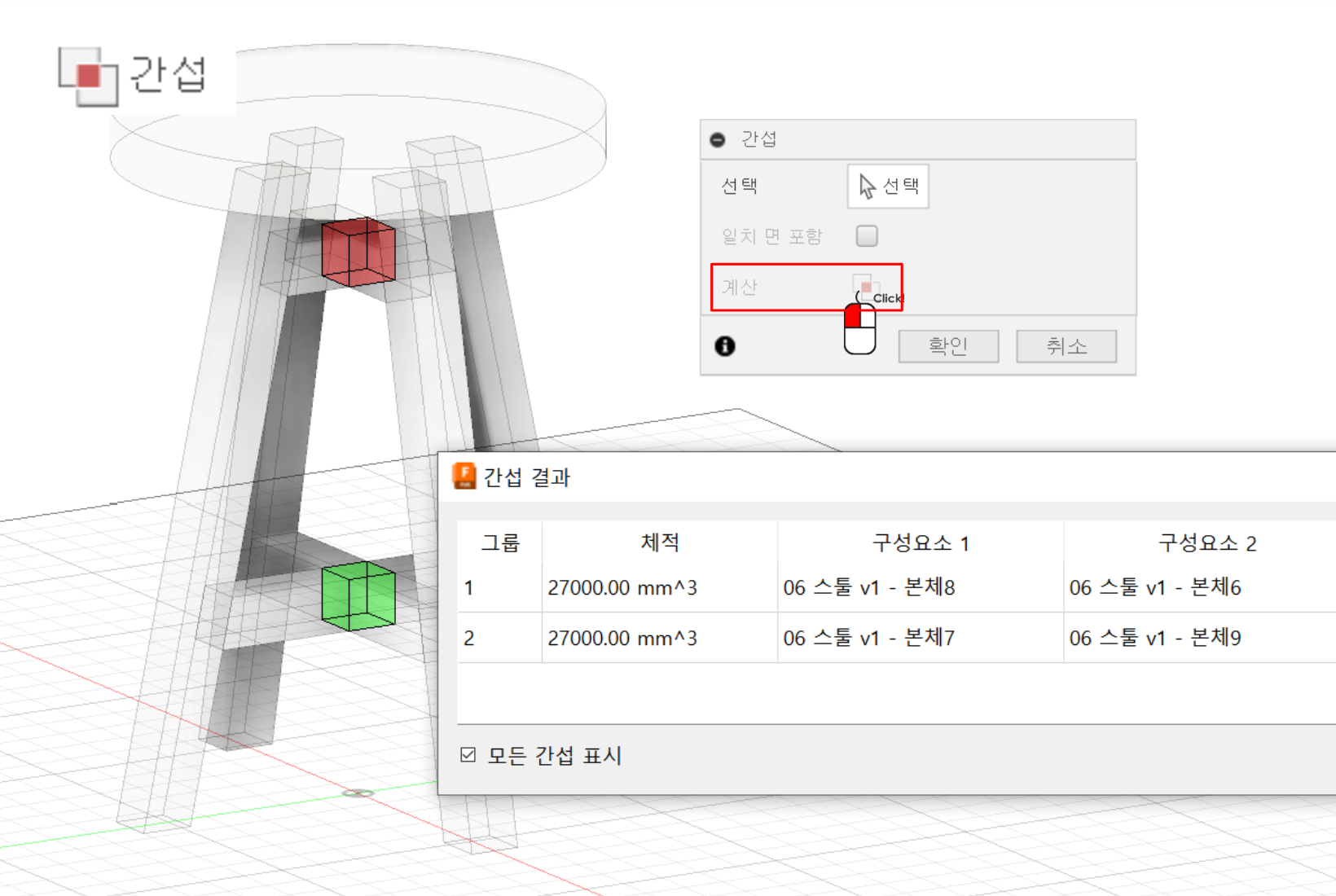This screenshot has height=896, width=1336.
Task: Click the 구성요소 2 column header
Action: tap(1207, 543)
